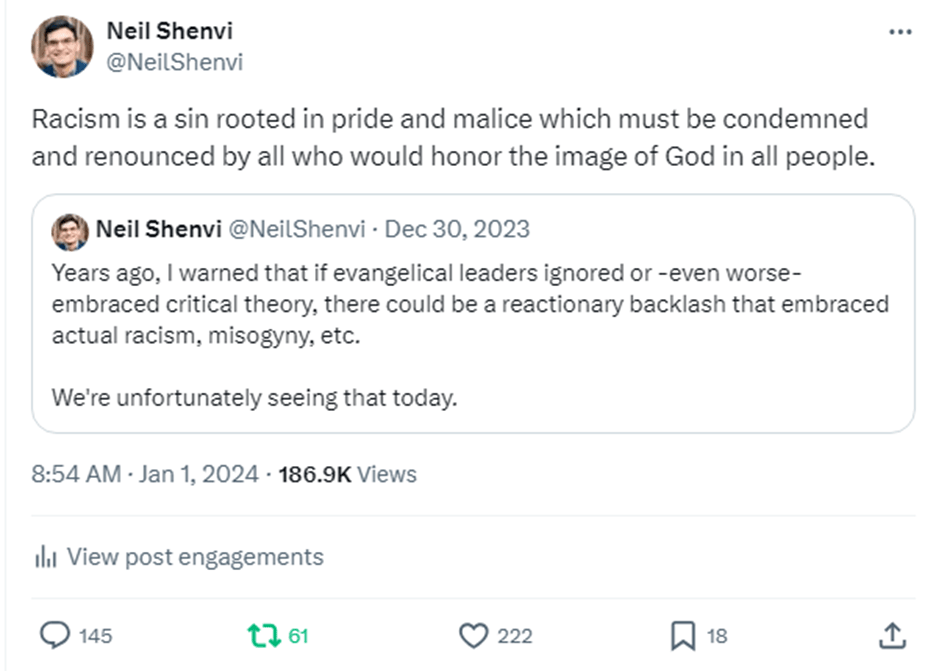
Task: Open the quoted post about critical theory
Action: 472,335
